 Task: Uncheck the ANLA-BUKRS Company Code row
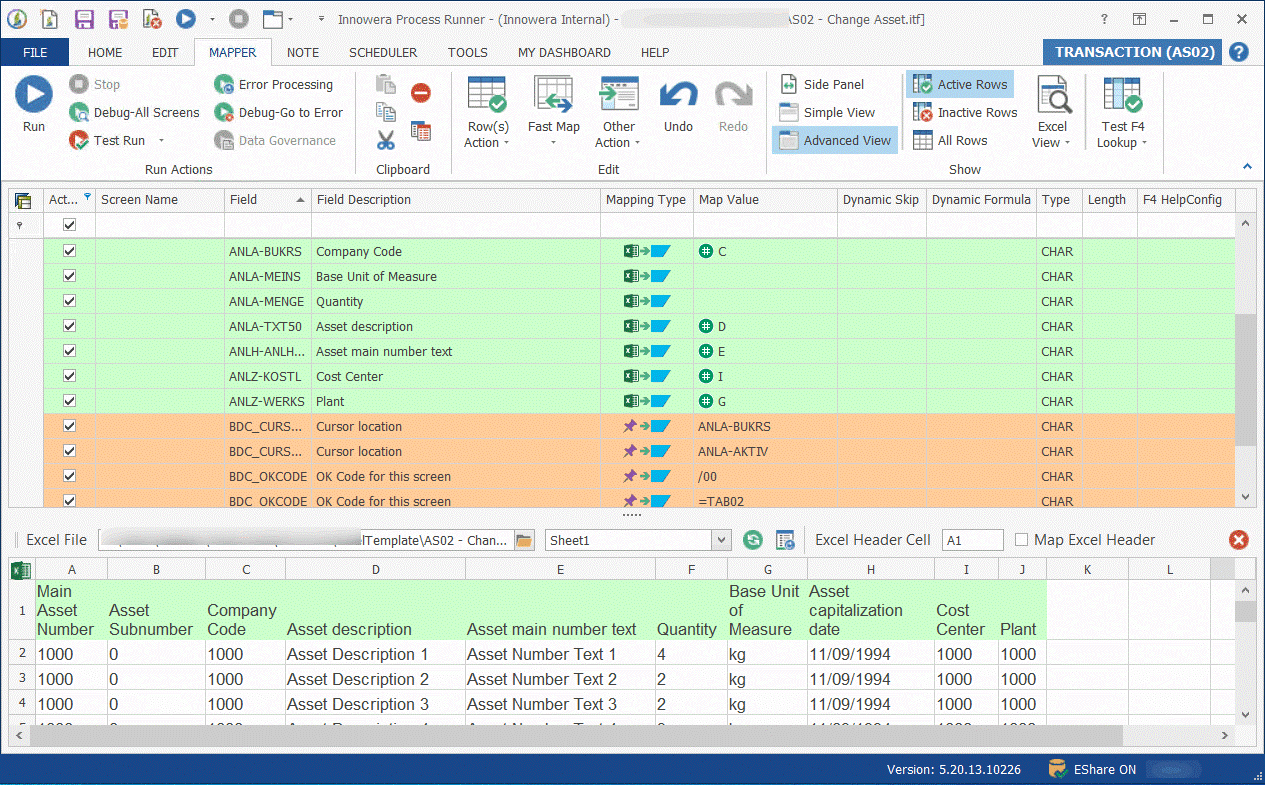click(x=68, y=250)
